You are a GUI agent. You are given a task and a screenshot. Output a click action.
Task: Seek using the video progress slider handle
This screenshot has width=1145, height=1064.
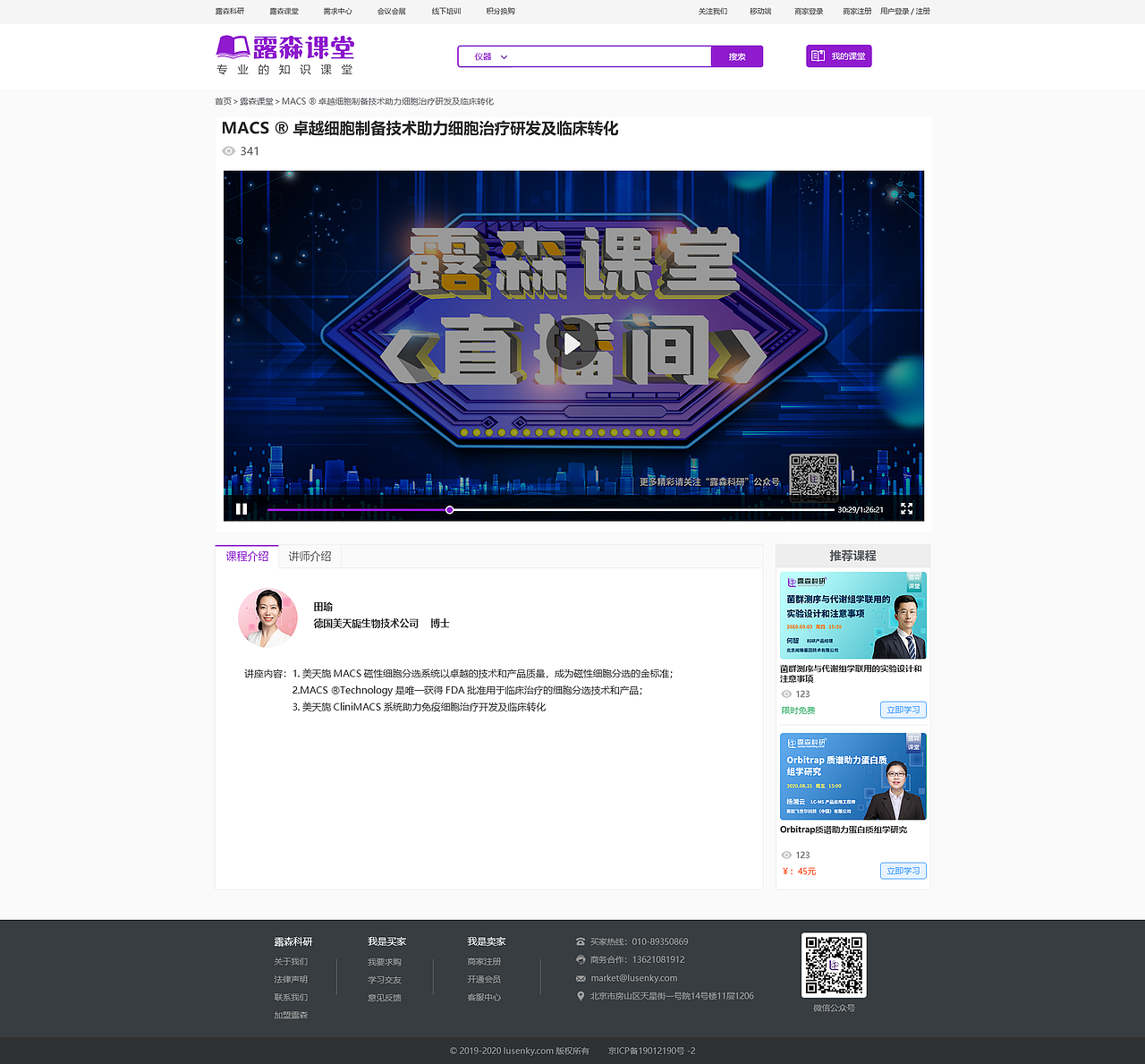click(x=450, y=510)
